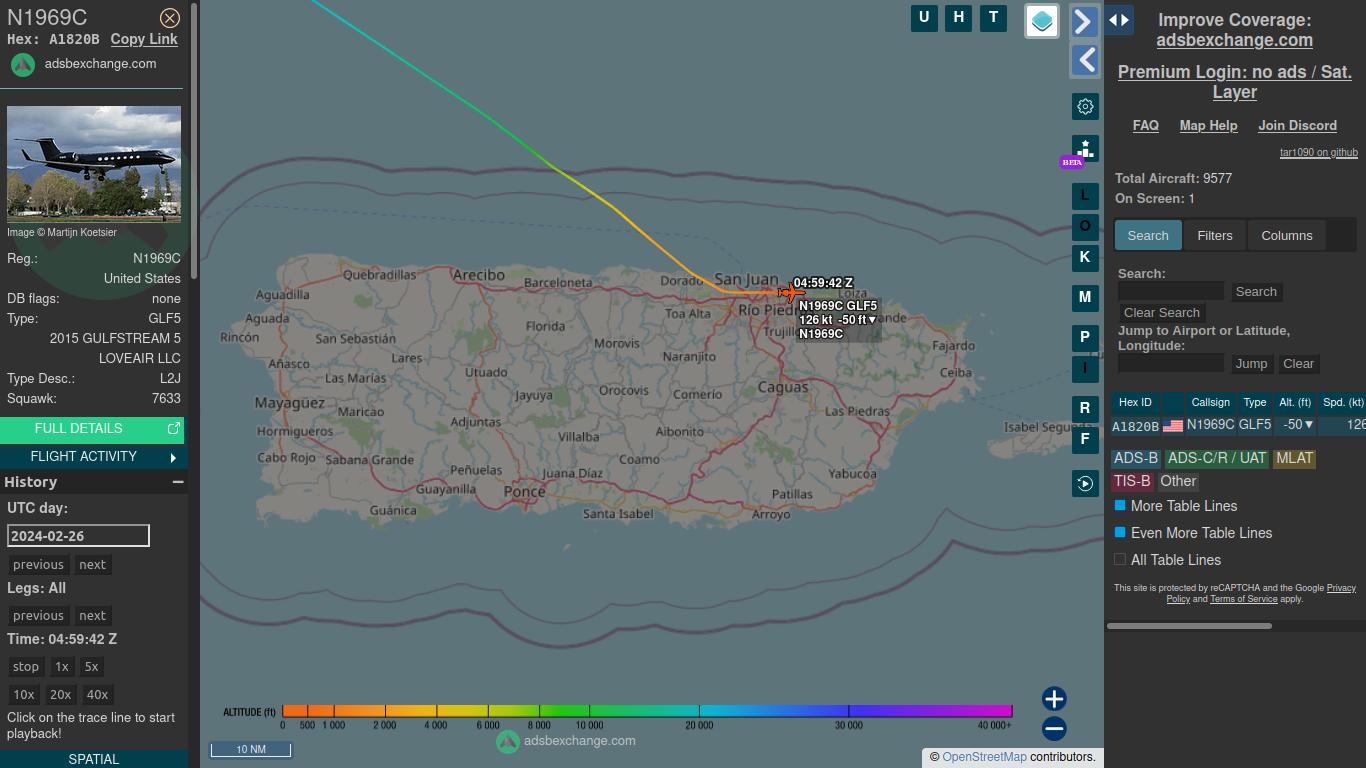Viewport: 1366px width, 768px height.
Task: Set playback speed to 40x
Action: point(97,695)
